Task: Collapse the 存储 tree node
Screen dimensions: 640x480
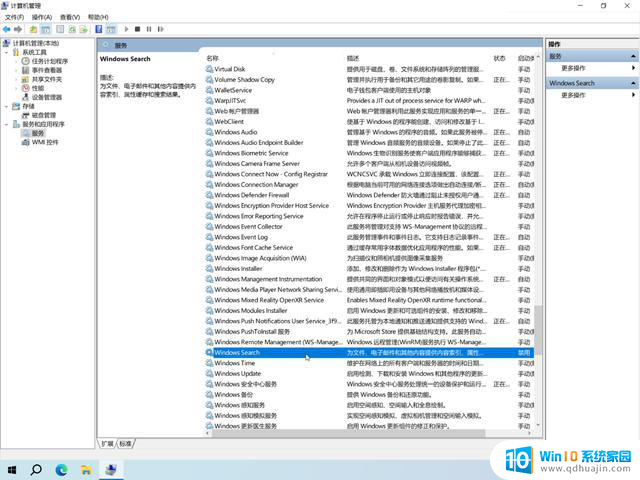Action: pos(7,107)
